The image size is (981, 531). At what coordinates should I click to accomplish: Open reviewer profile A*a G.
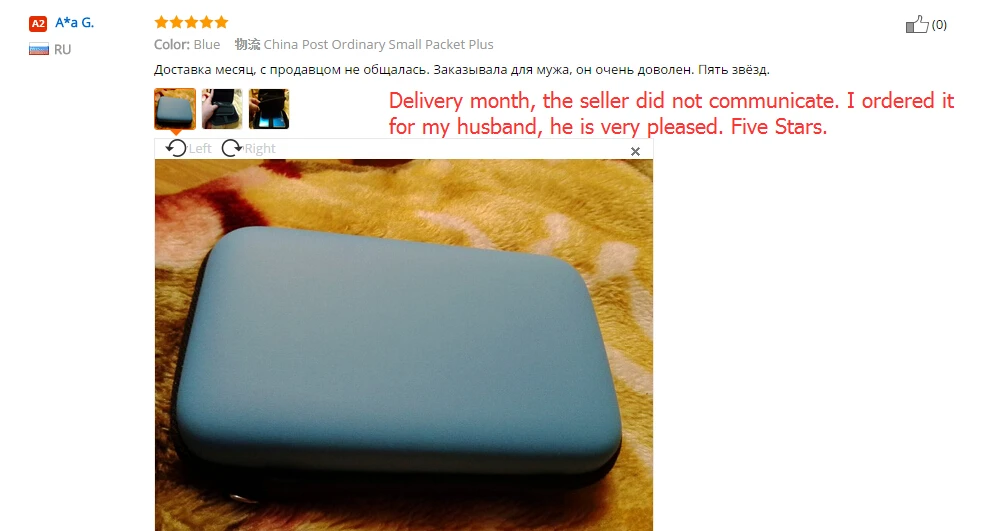click(x=74, y=23)
